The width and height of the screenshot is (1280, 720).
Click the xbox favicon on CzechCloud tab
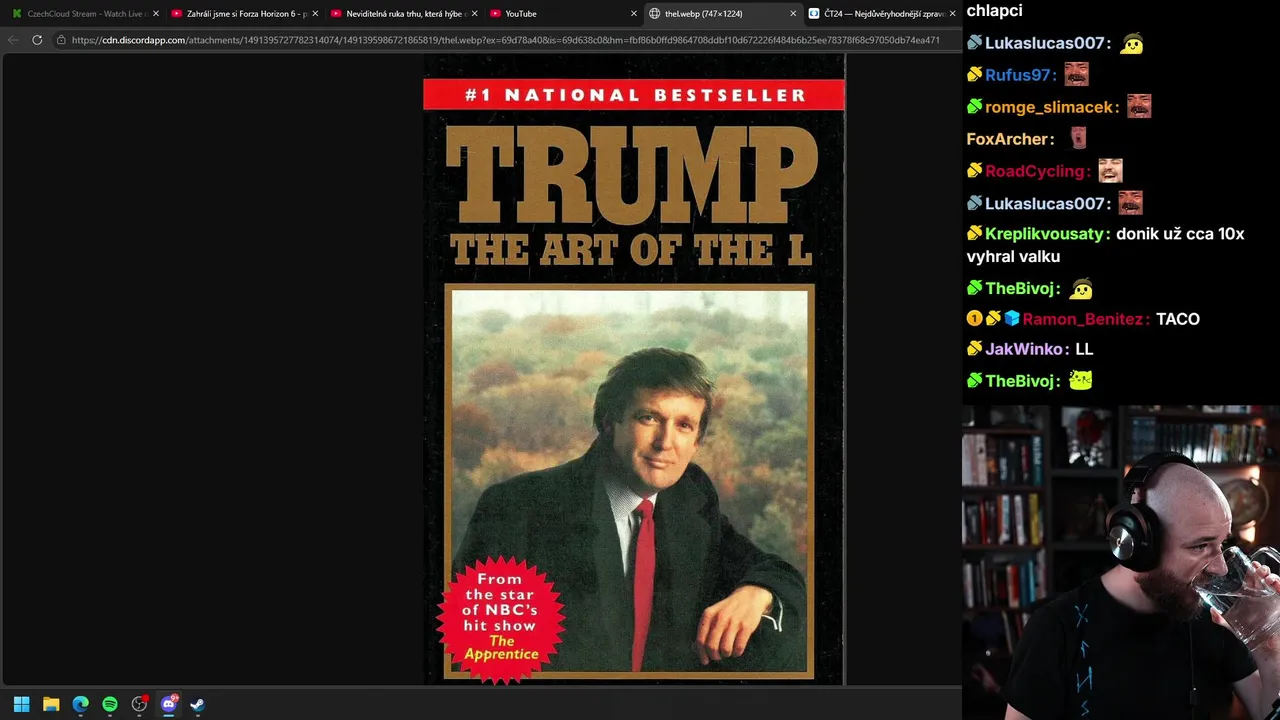(x=16, y=14)
